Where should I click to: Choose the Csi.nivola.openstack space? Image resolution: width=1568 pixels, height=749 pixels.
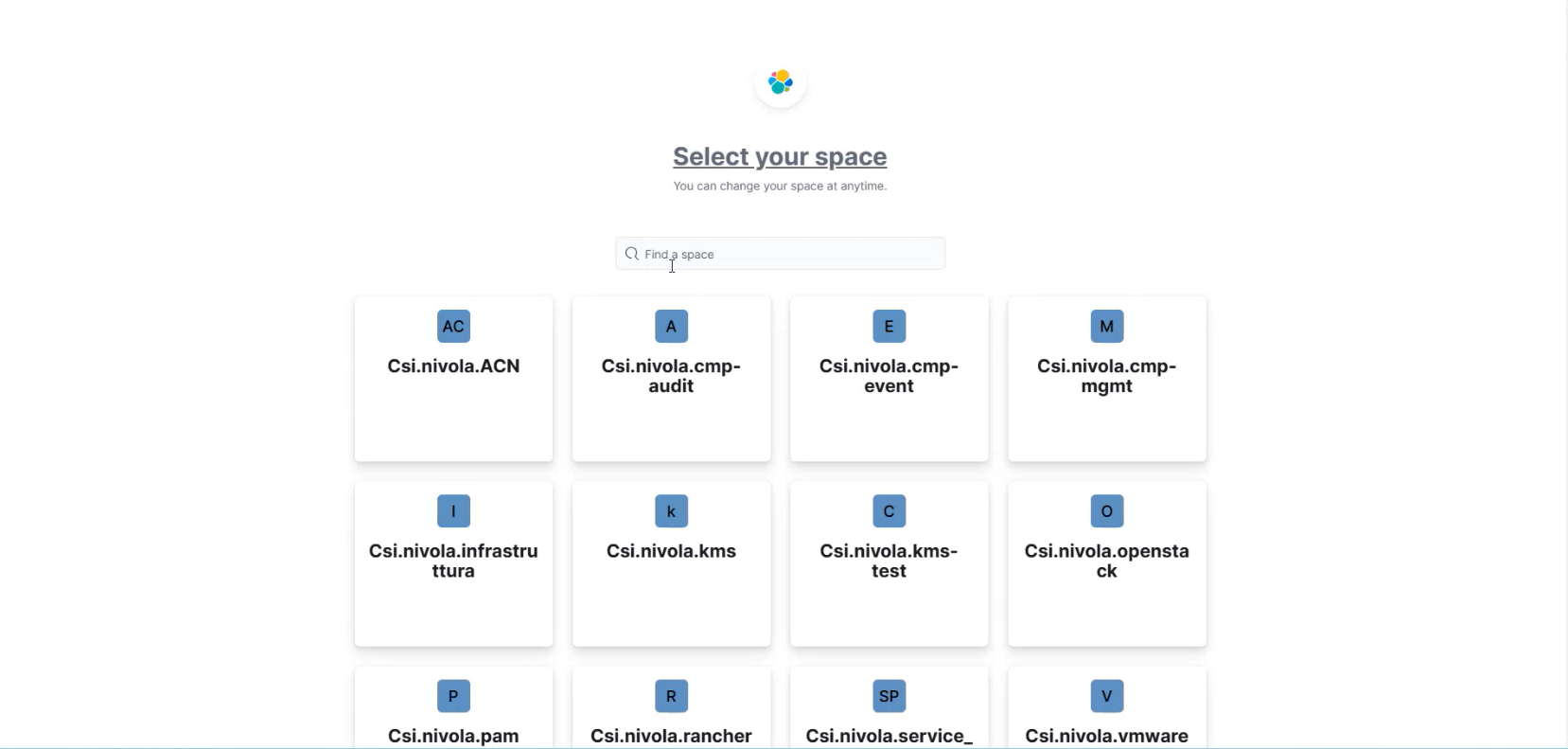[x=1106, y=563]
